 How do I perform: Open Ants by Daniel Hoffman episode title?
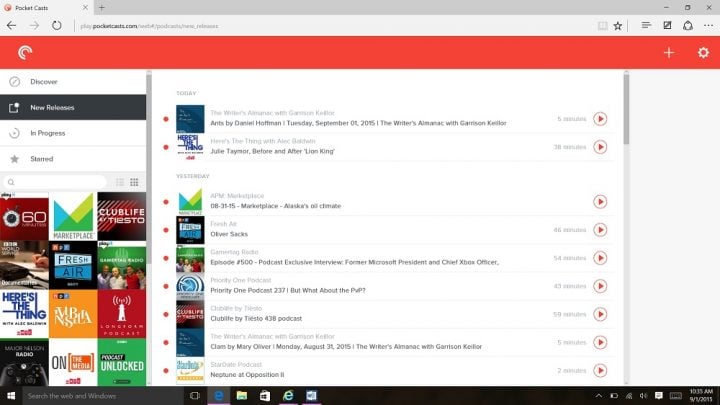(x=358, y=123)
